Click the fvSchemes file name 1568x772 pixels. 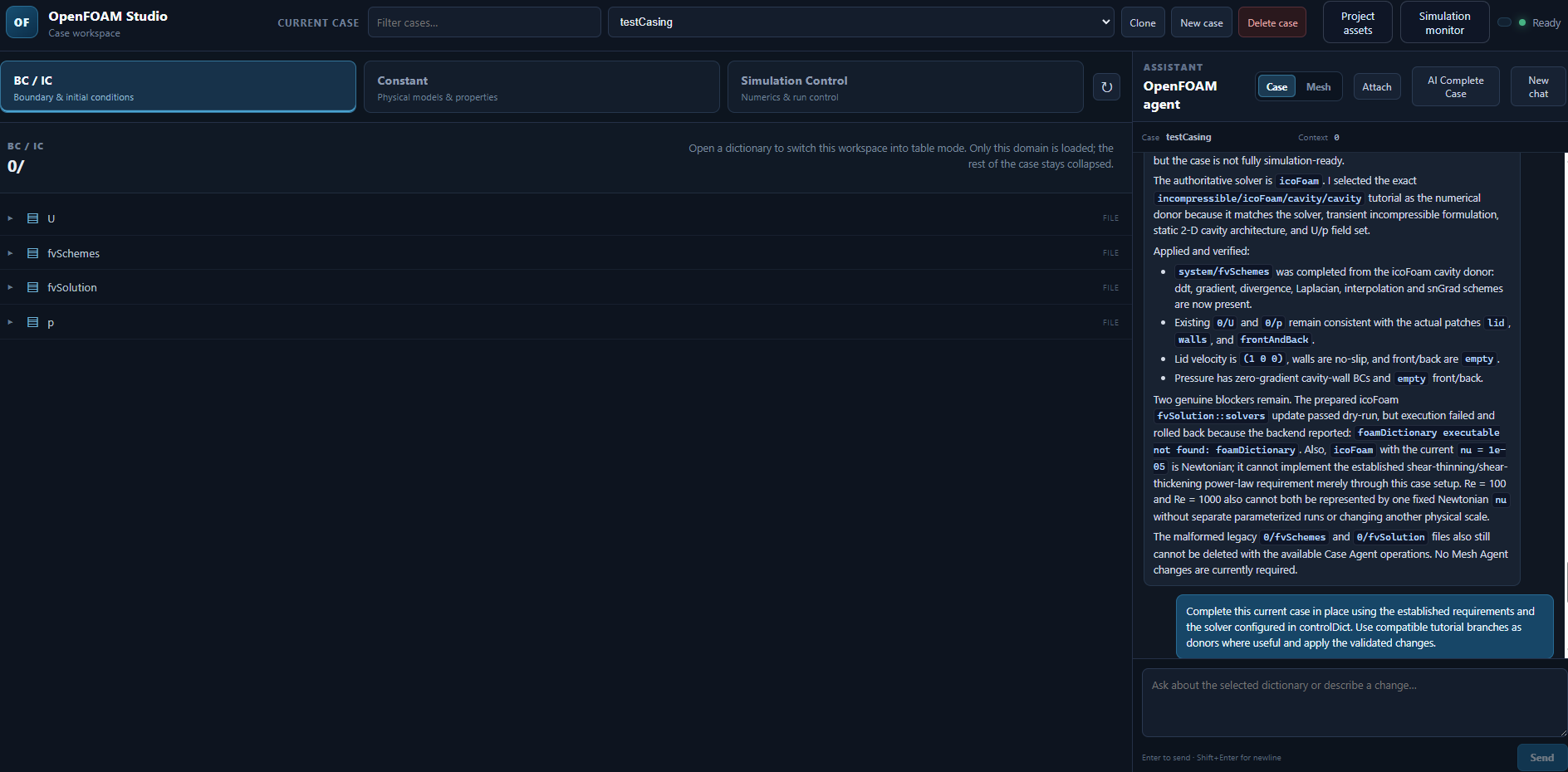tap(73, 253)
